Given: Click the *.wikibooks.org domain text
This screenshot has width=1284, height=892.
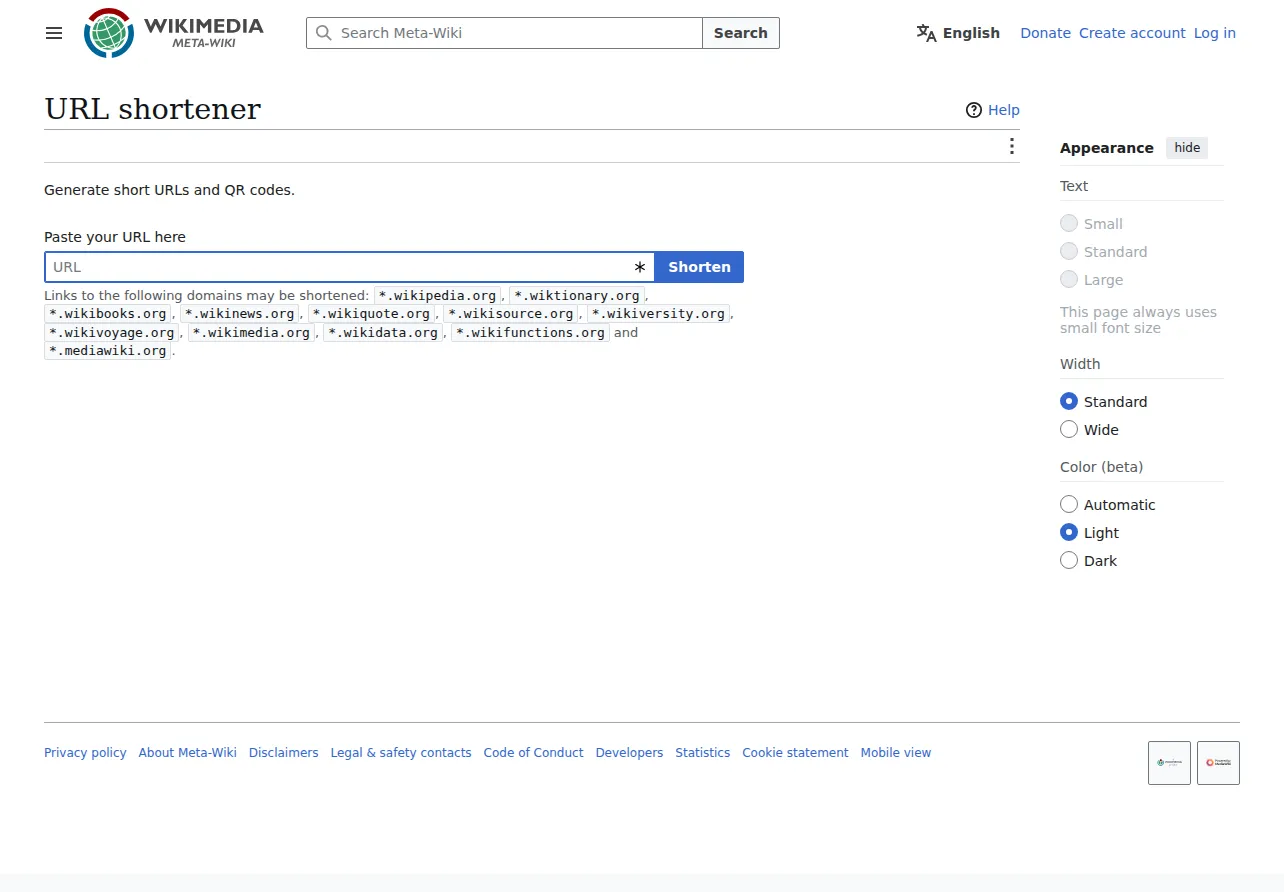Looking at the screenshot, I should coord(108,314).
